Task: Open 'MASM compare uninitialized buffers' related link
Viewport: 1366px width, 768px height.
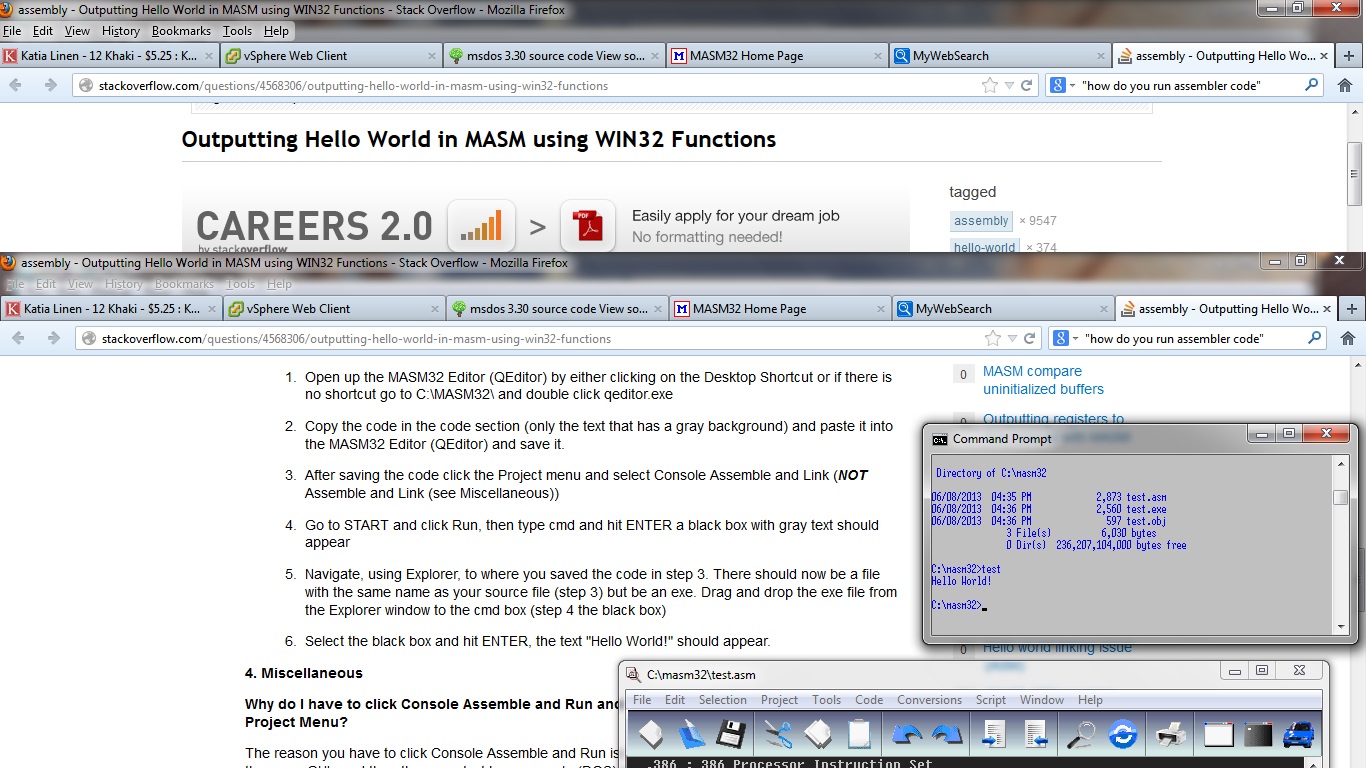Action: coord(1043,380)
